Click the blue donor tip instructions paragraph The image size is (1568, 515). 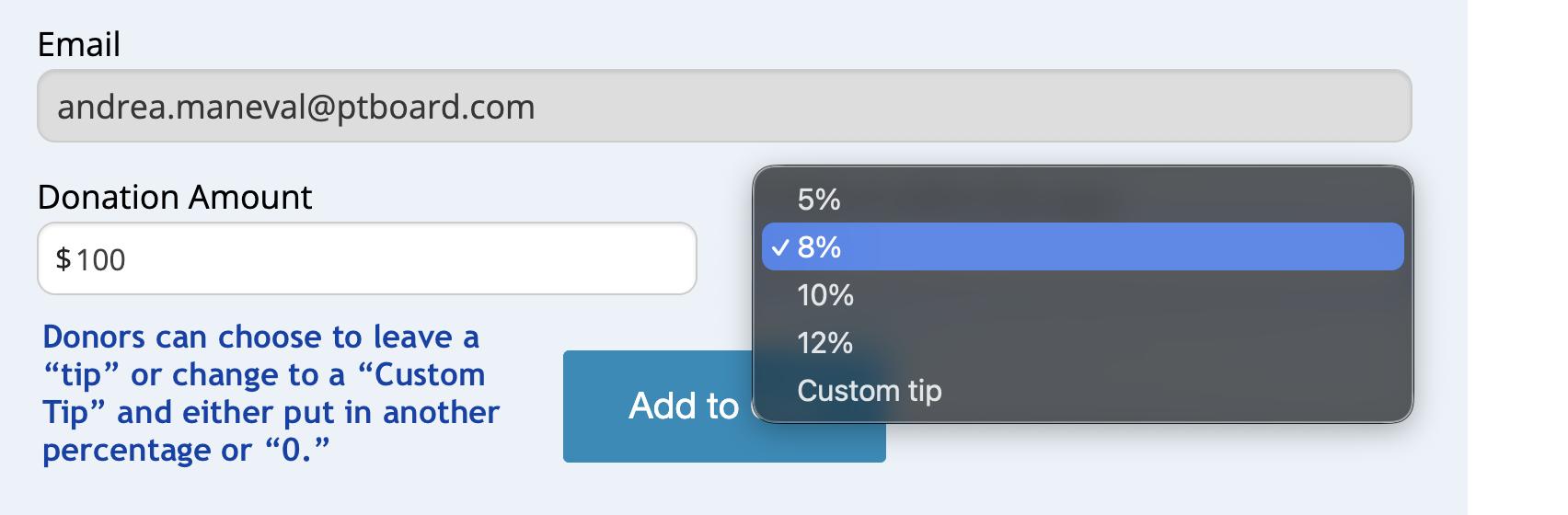[x=271, y=393]
